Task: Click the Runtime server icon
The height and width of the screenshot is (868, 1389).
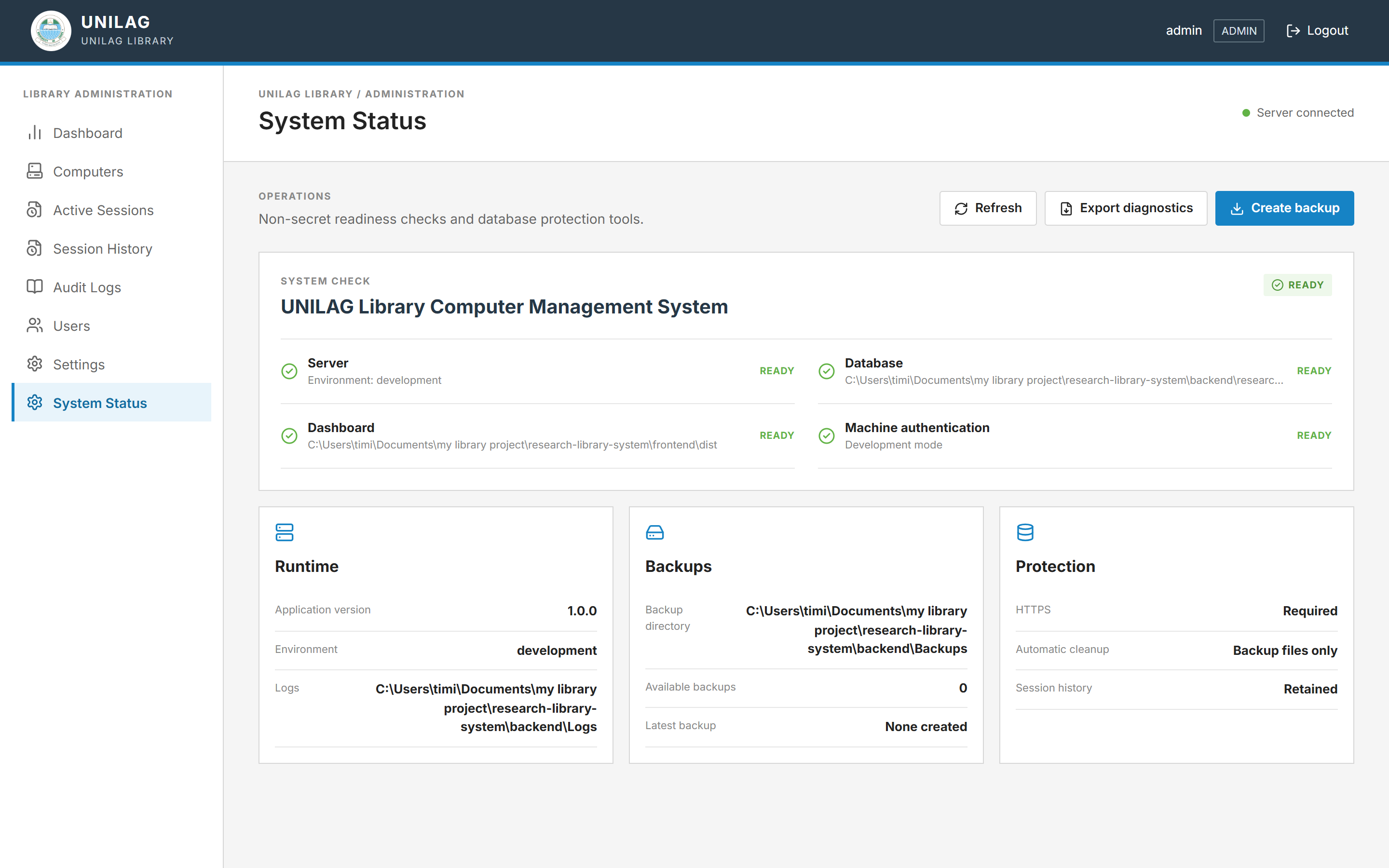Action: pos(284,532)
